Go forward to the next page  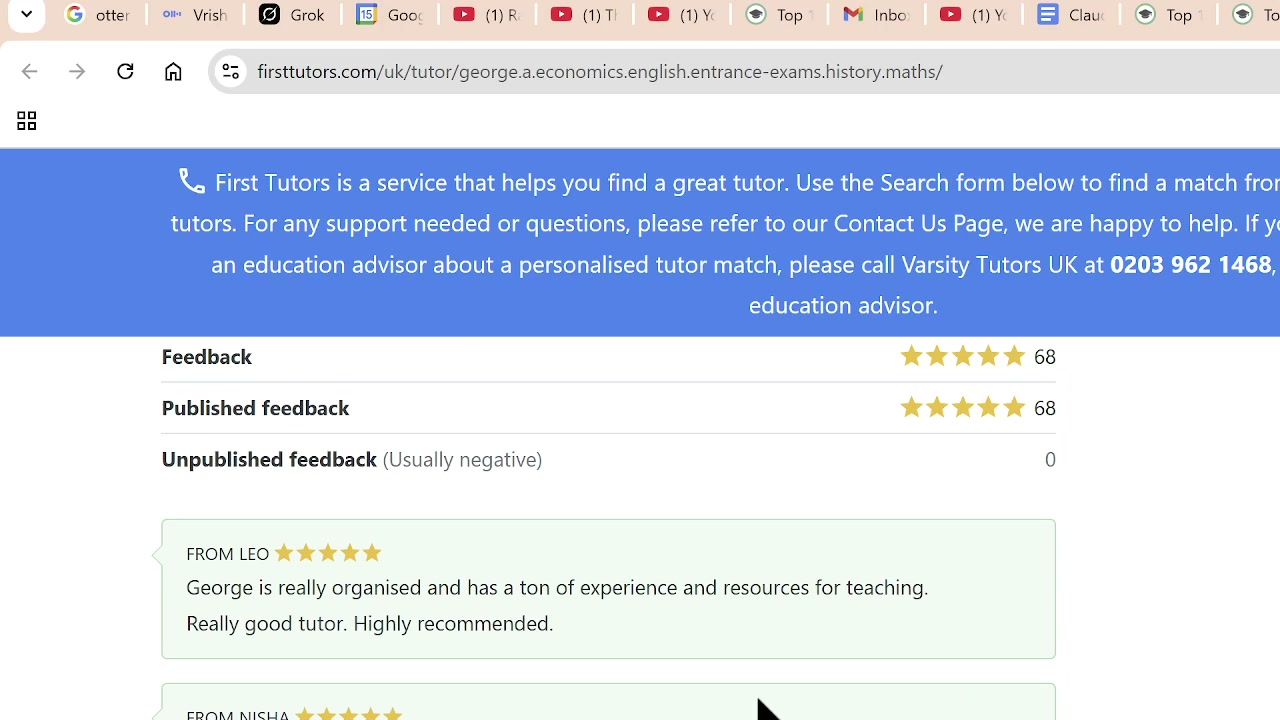tap(77, 72)
